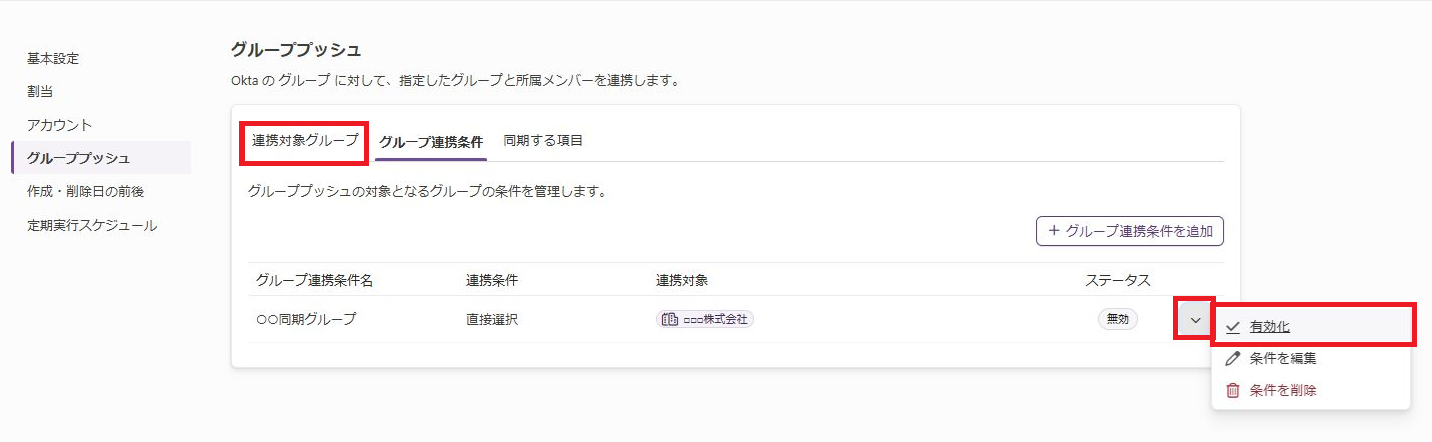
Task: Navigate to 定期実行スケジュール
Action: click(92, 225)
